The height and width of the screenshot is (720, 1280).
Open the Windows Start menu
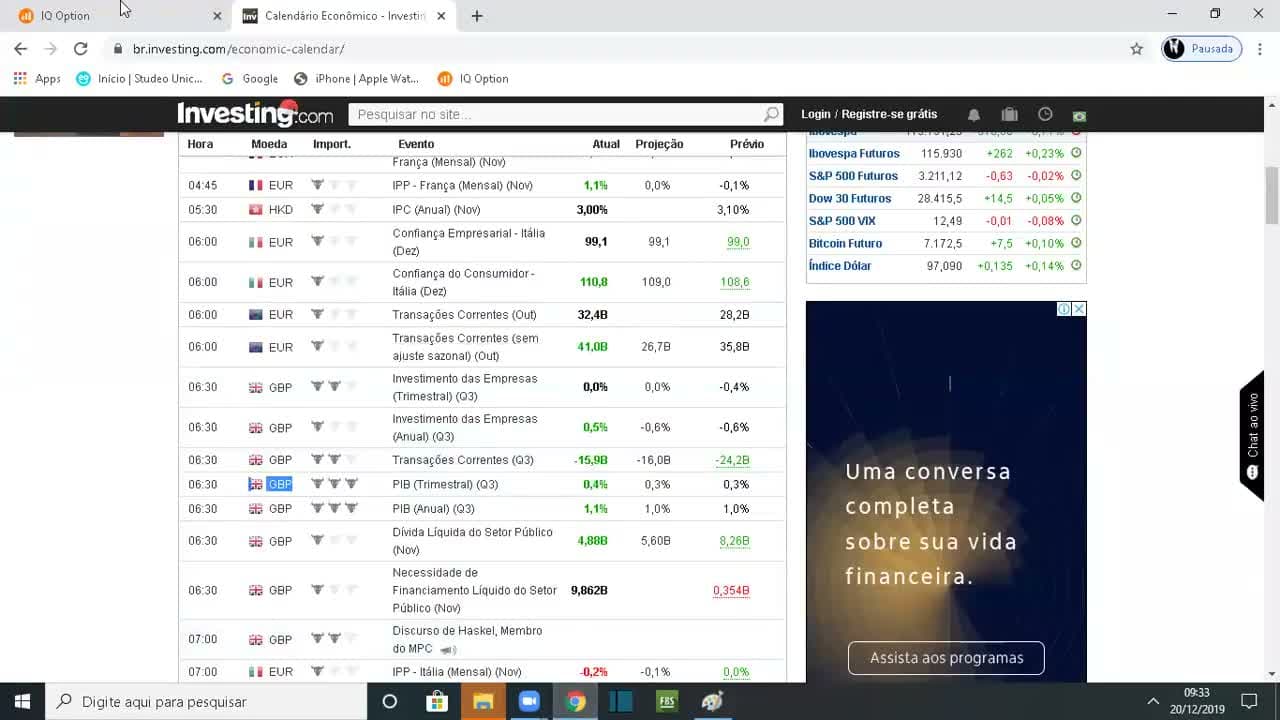pos(23,701)
